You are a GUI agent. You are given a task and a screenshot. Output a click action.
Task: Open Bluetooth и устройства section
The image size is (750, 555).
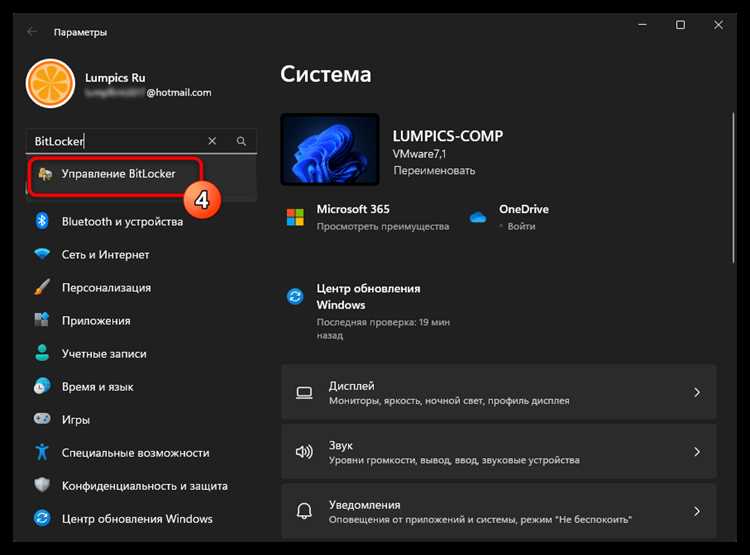(122, 222)
